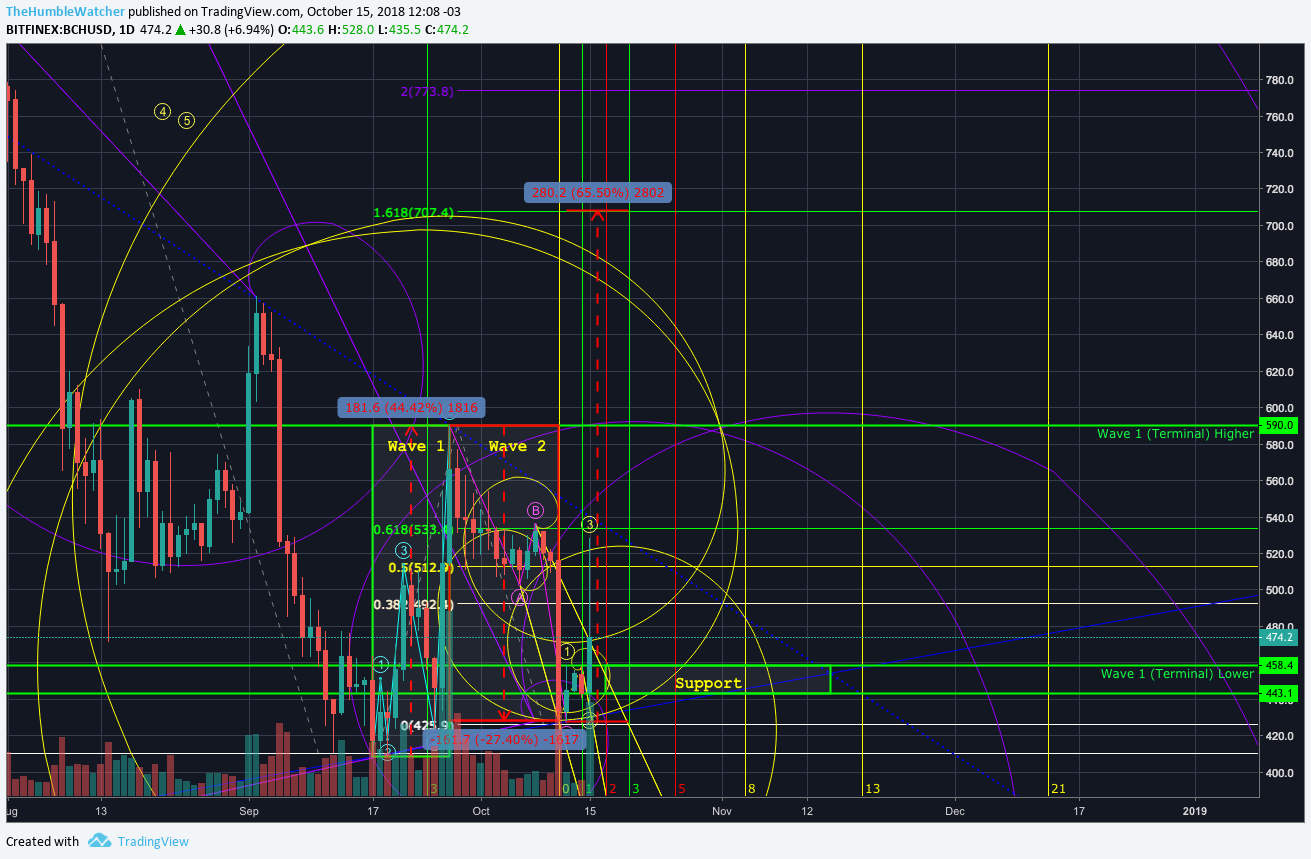Select the 181.6 (44.42%) 1816 measurement label

point(411,407)
